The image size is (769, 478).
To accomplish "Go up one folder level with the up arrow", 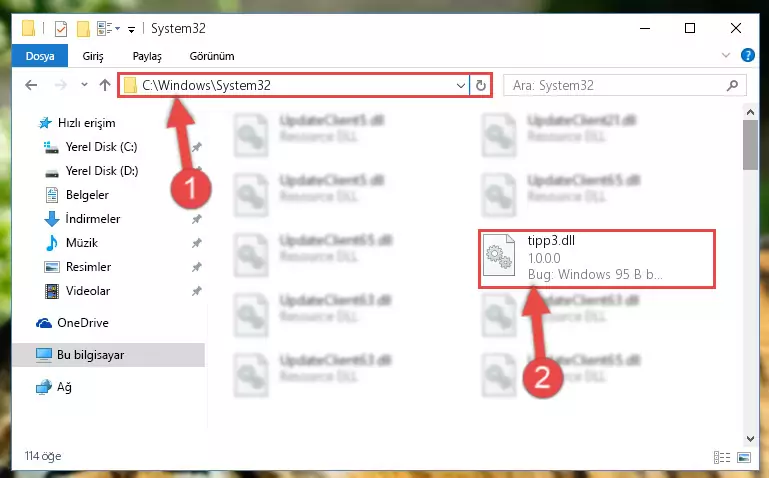I will point(104,85).
